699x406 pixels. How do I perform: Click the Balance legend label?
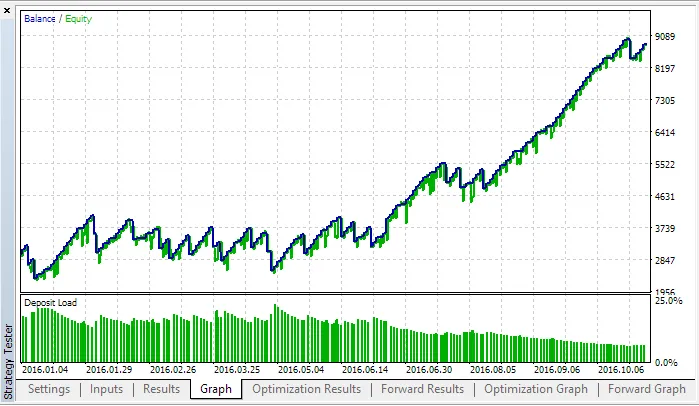(x=42, y=19)
